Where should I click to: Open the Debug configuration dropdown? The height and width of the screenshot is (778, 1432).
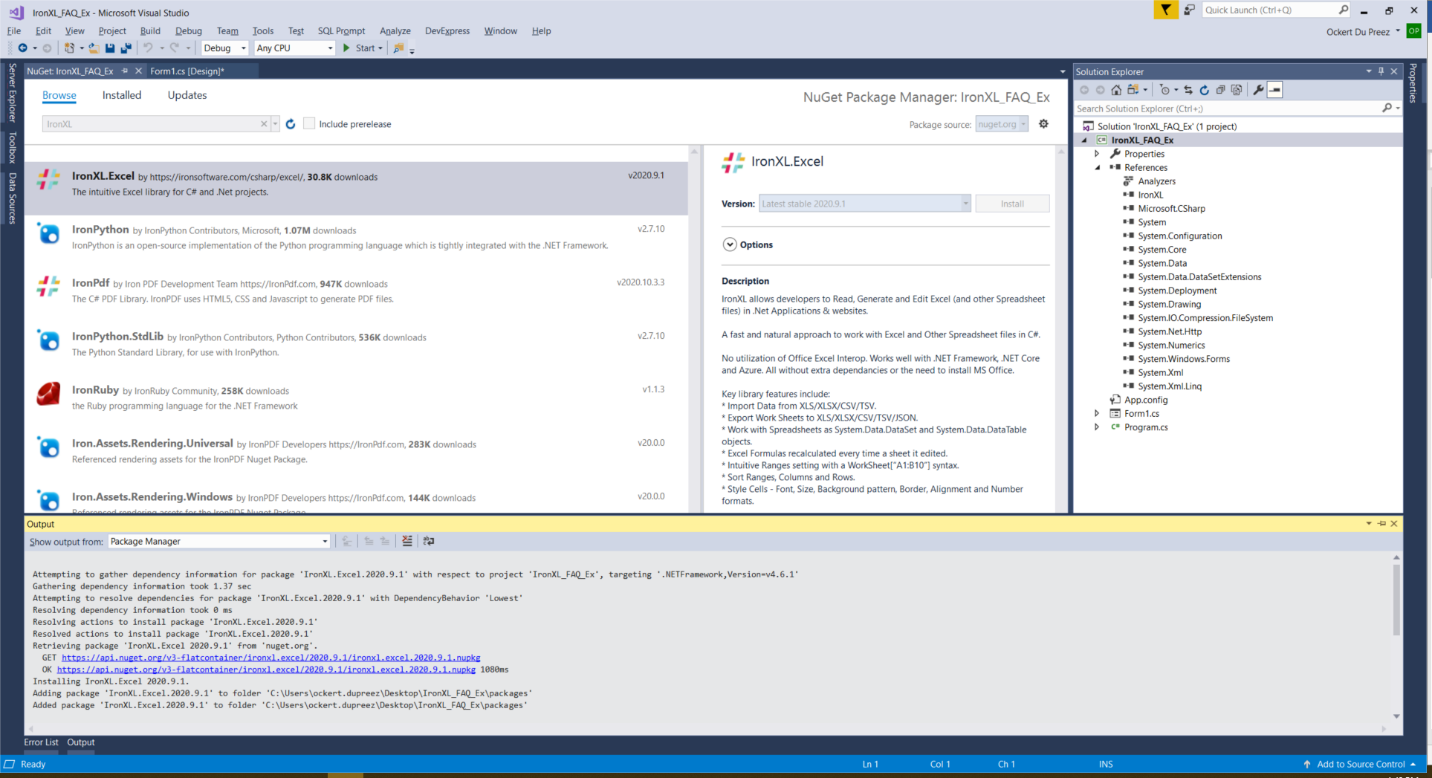coord(225,48)
